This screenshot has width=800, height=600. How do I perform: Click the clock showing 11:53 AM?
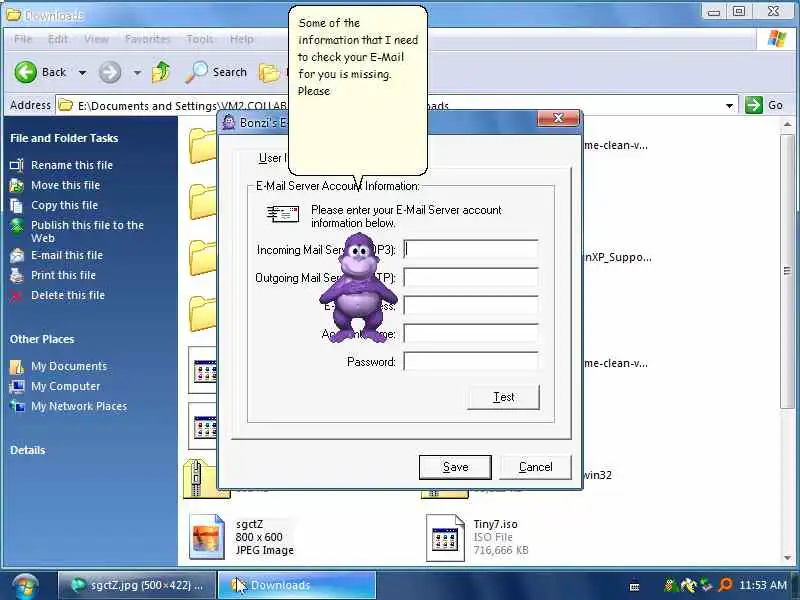tap(762, 585)
